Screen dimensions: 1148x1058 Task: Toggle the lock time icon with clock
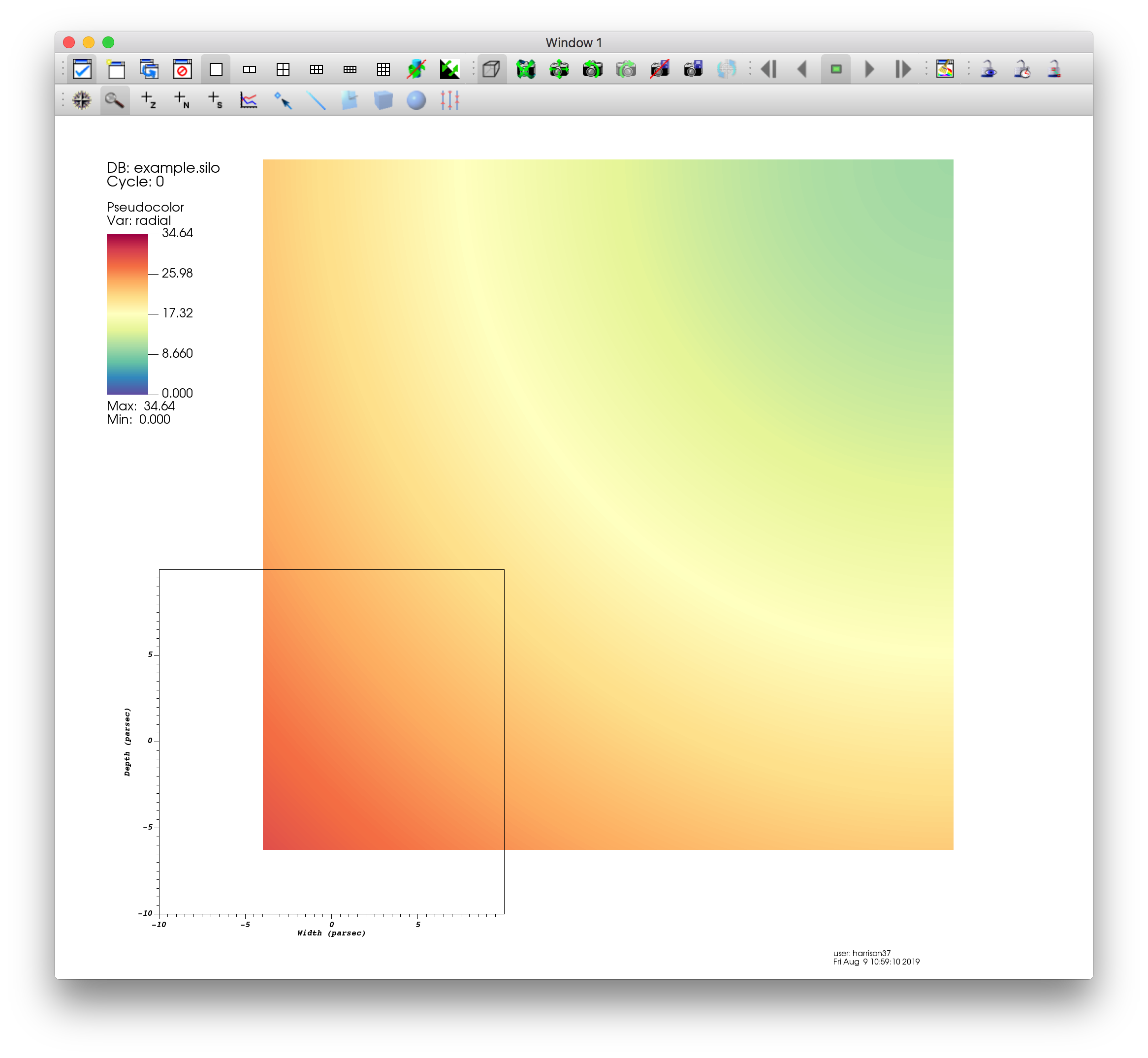(1021, 69)
